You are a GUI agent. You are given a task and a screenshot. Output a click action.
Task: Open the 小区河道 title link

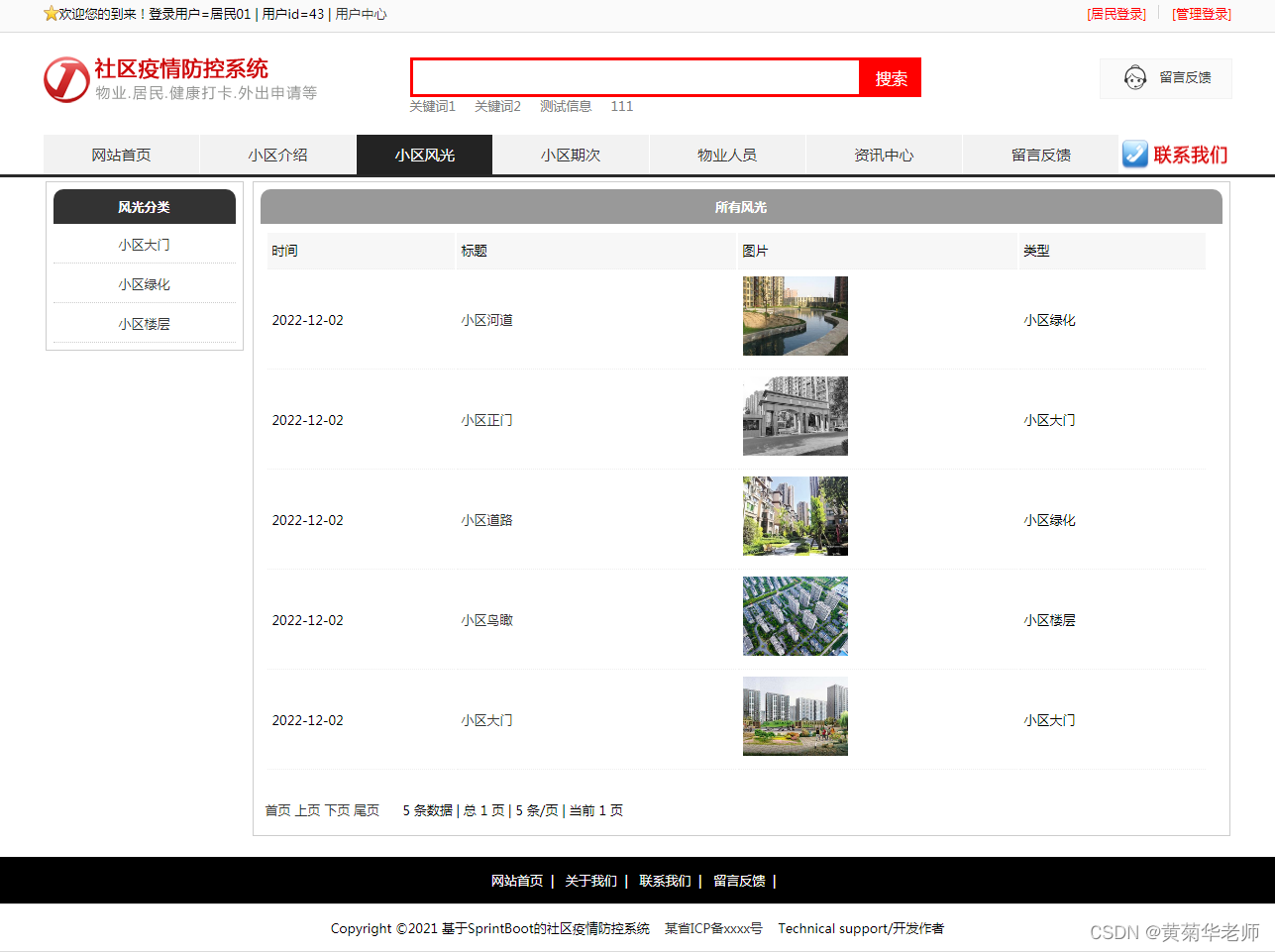coord(486,320)
